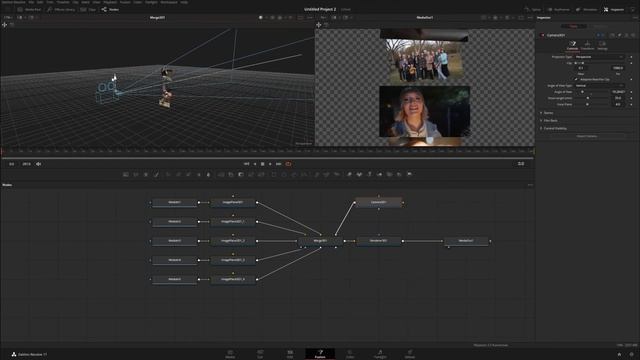Add an Image Plane 3D node from the toolbar
Screen dimensions: 640x360
(x=349, y=174)
